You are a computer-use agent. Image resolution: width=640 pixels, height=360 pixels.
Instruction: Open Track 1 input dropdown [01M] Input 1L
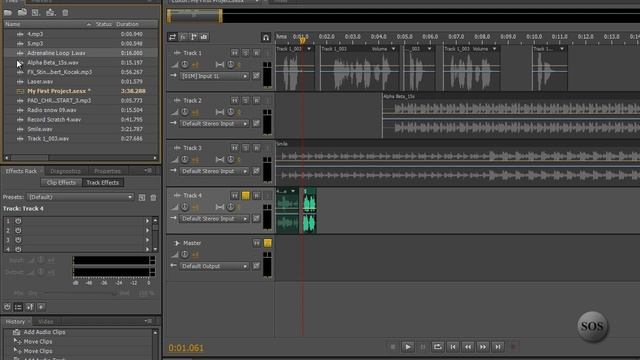pyautogui.click(x=214, y=76)
